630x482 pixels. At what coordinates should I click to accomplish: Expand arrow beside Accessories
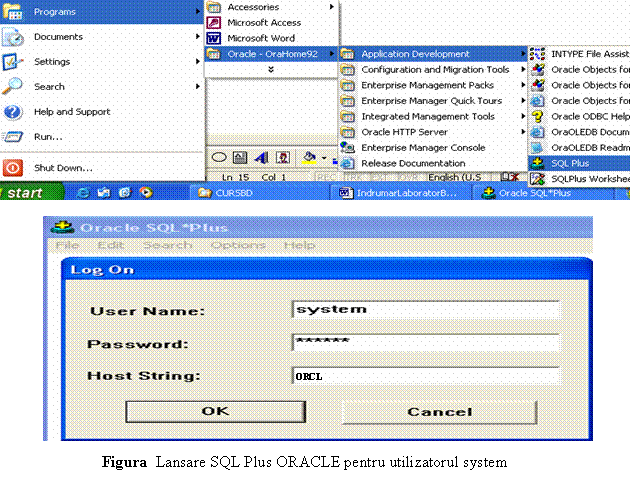(x=331, y=6)
